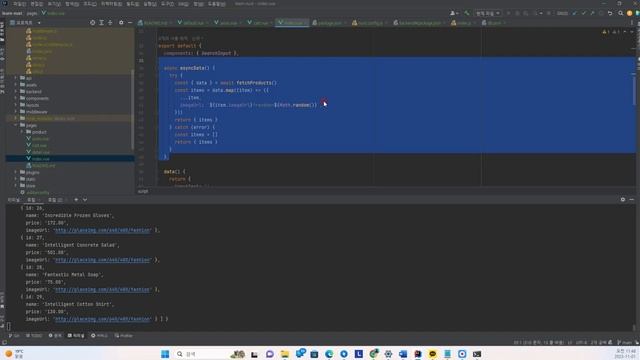
Task: Open the user account icon menu
Action: [x=453, y=13]
